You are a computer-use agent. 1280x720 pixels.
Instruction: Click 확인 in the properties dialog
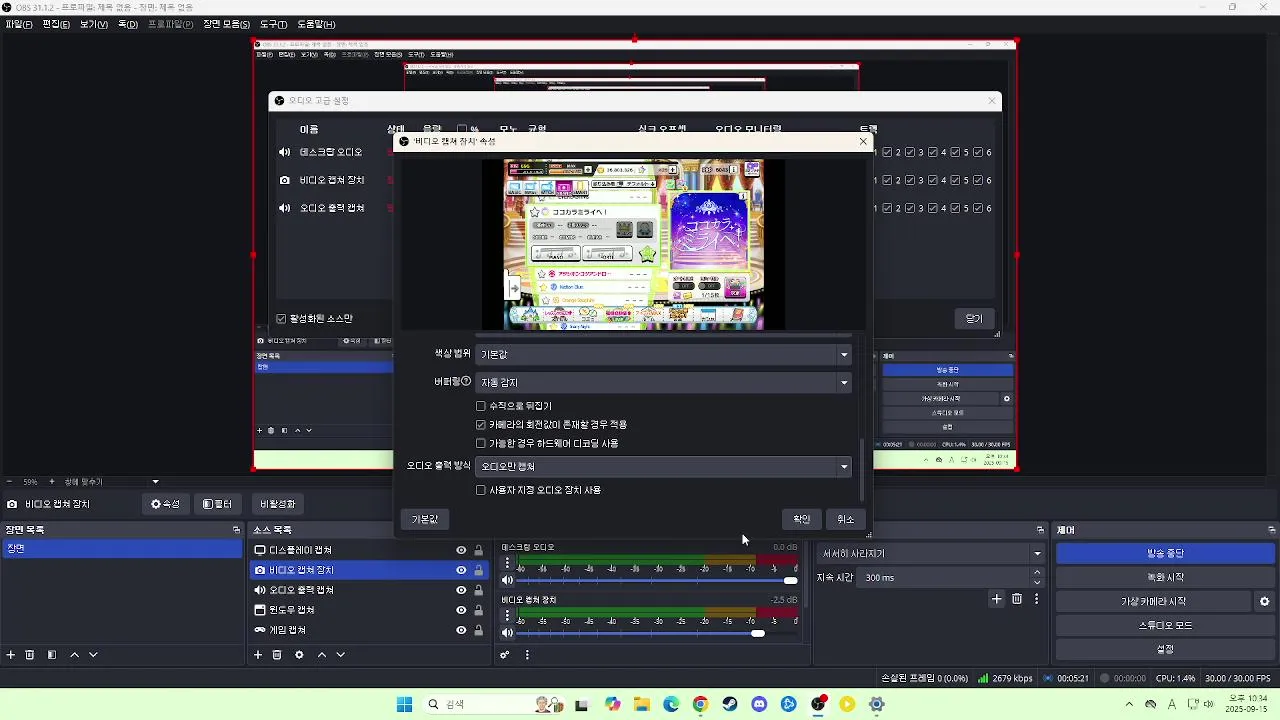801,519
